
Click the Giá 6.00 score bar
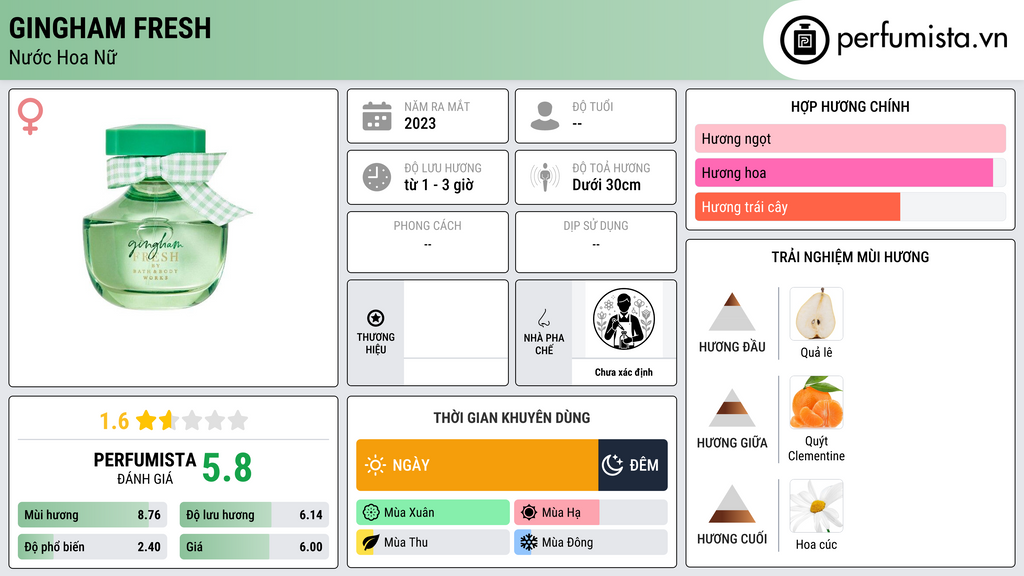coord(254,547)
